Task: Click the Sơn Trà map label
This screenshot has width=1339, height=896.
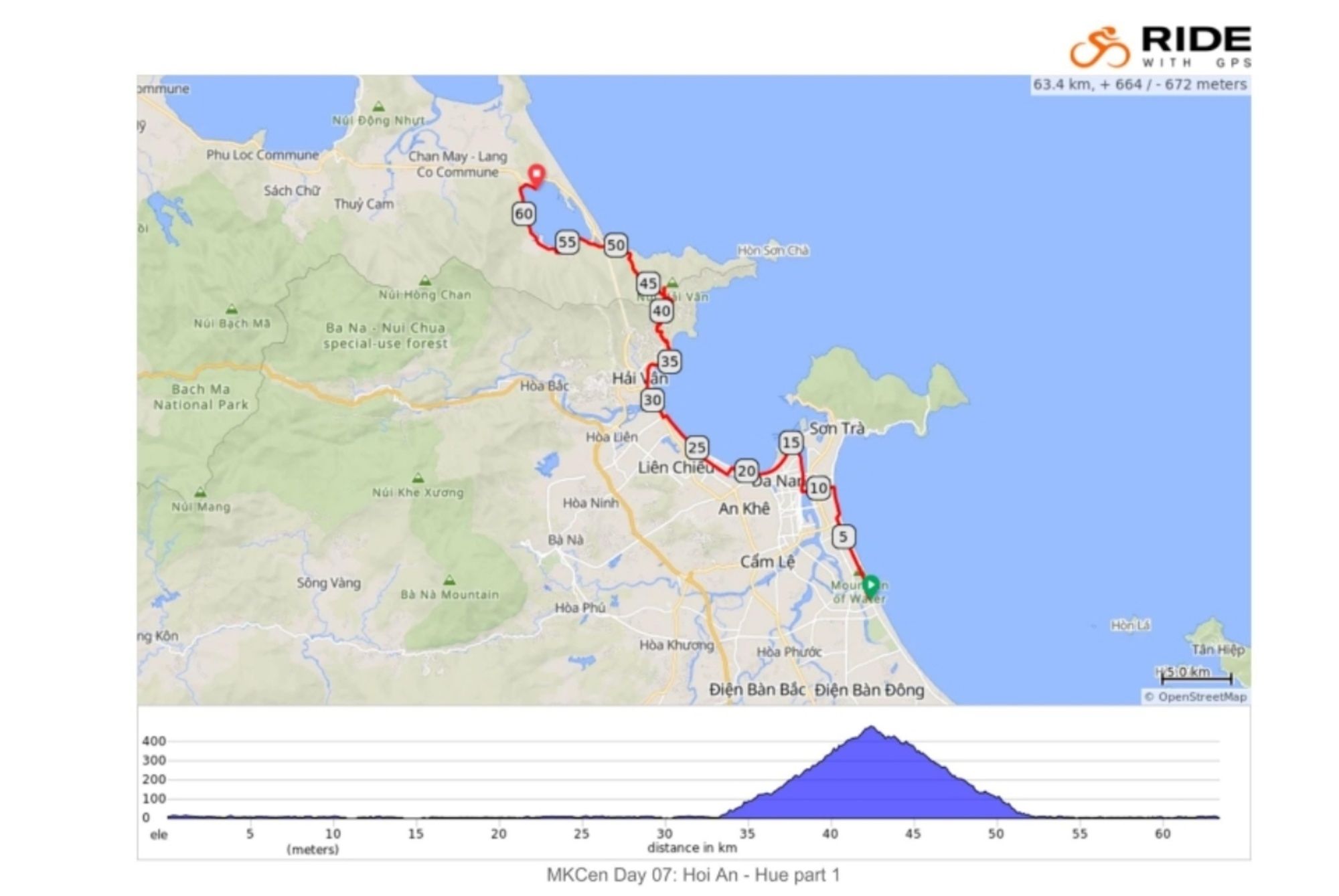Action: [x=837, y=428]
